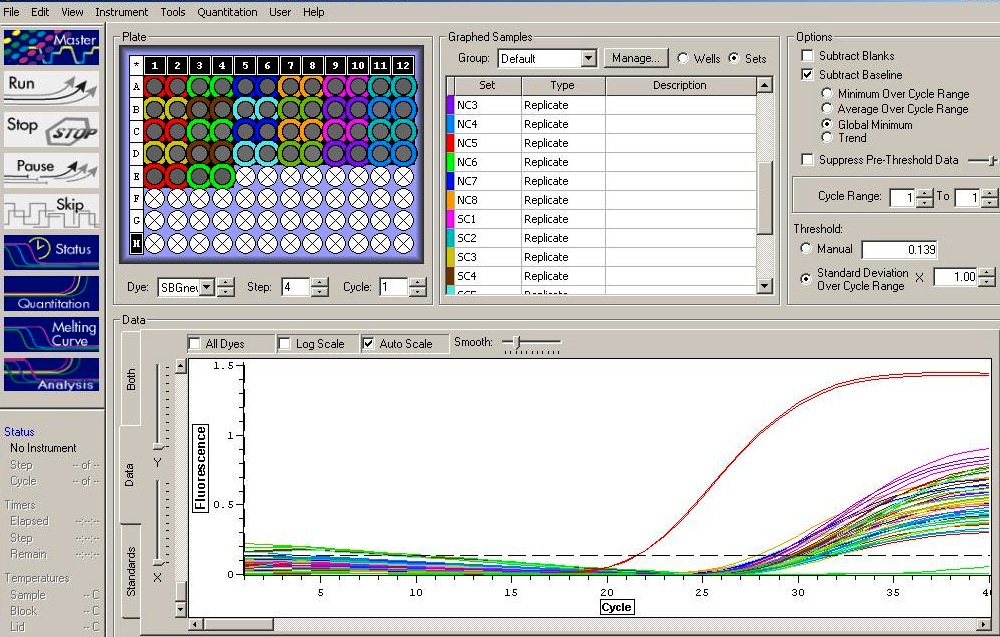Click the plate select-all asterisk corner
Viewport: 1000px width, 637px height.
tap(136, 65)
